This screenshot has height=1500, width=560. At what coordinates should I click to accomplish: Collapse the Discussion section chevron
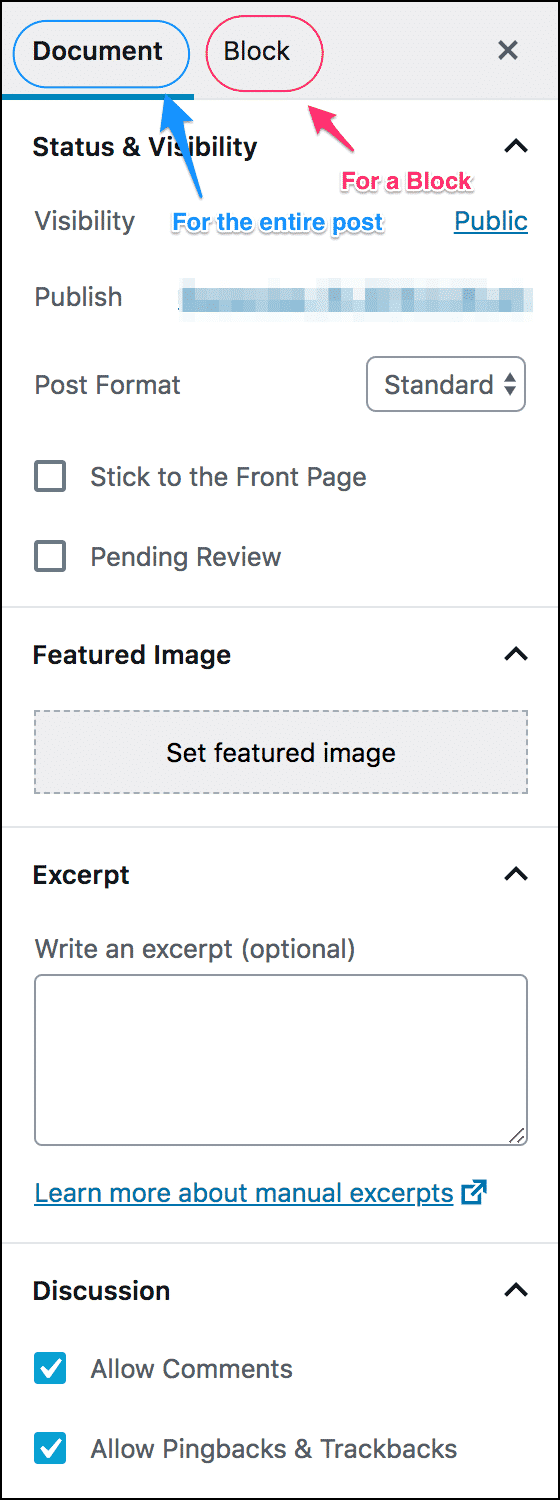[x=515, y=1291]
